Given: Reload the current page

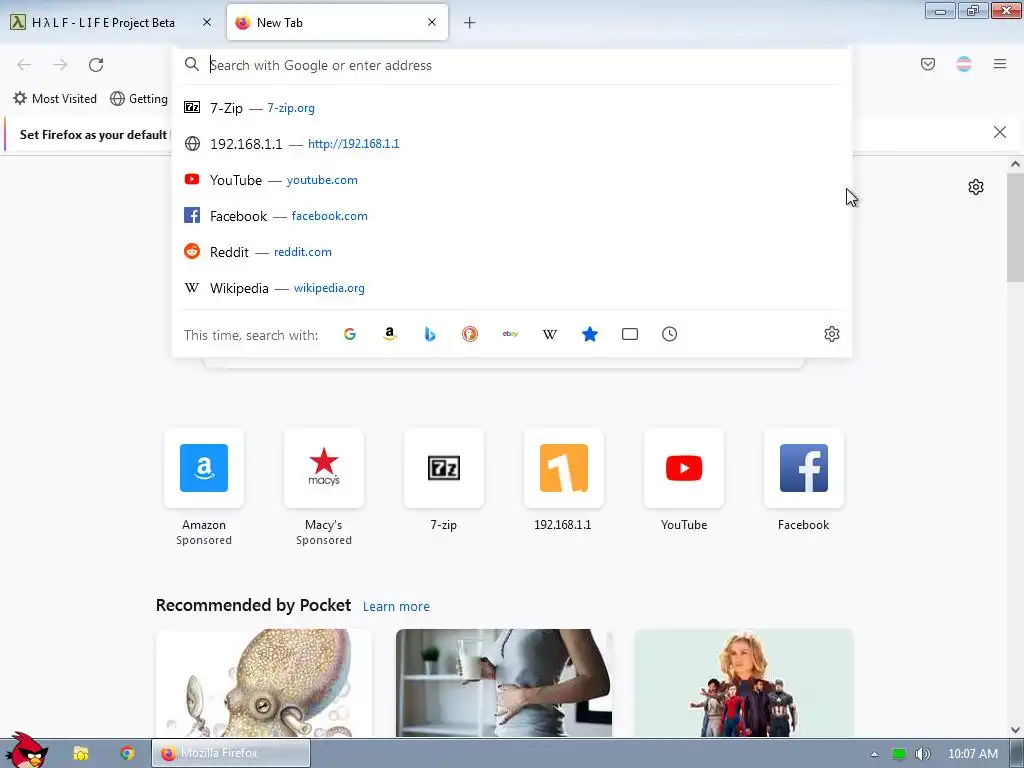Looking at the screenshot, I should click(x=96, y=65).
